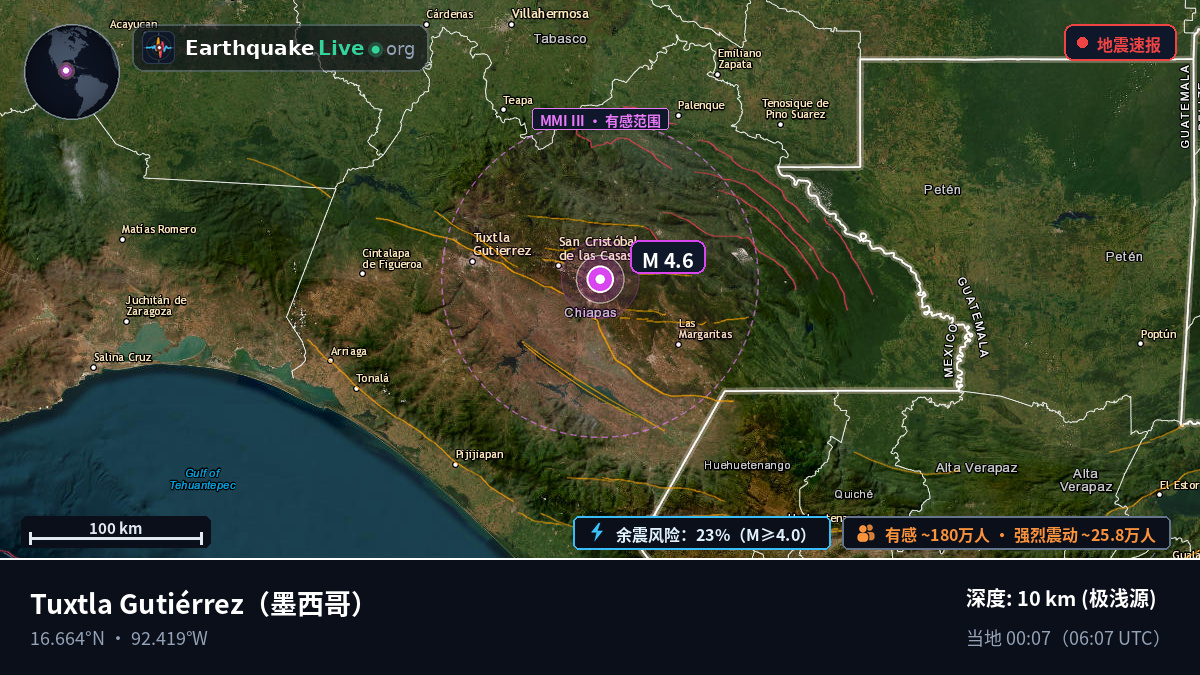Click the Pijijiapan town label
Image resolution: width=1200 pixels, height=675 pixels.
point(480,454)
